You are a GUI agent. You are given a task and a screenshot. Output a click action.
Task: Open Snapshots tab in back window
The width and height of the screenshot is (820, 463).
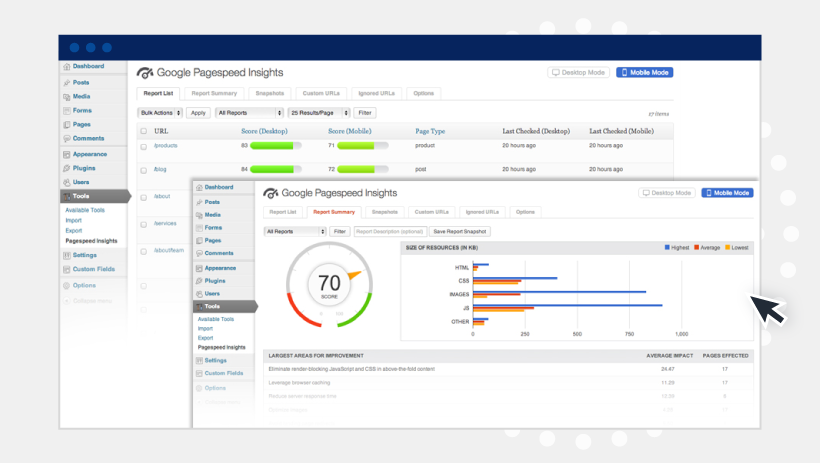point(270,94)
